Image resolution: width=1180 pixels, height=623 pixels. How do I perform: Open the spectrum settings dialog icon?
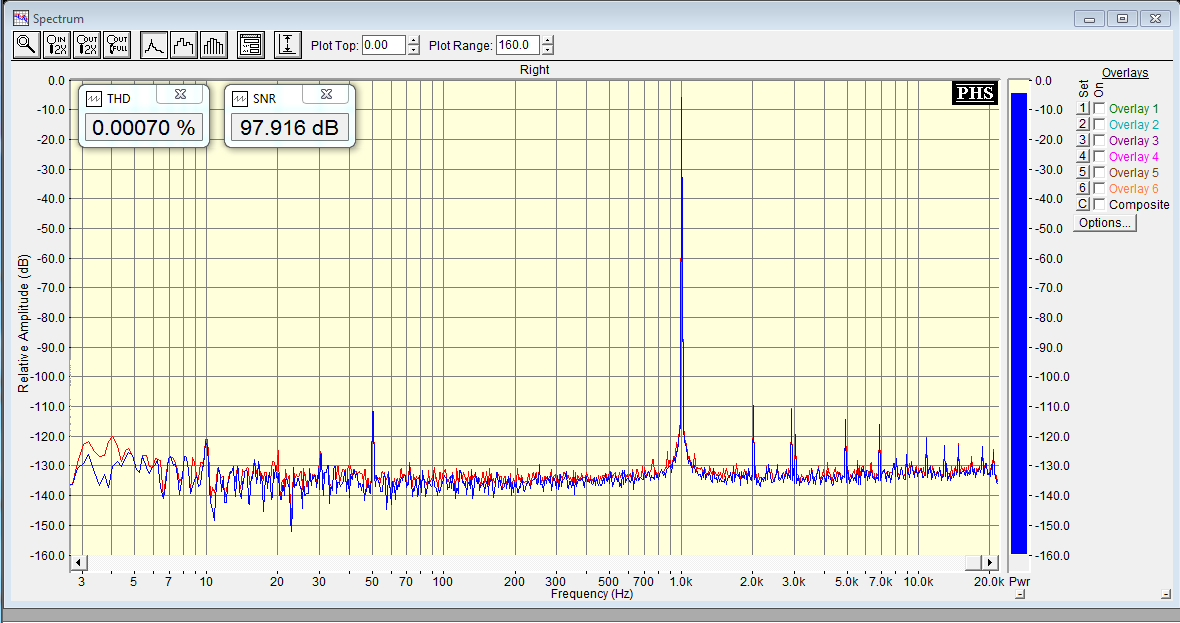pyautogui.click(x=251, y=45)
